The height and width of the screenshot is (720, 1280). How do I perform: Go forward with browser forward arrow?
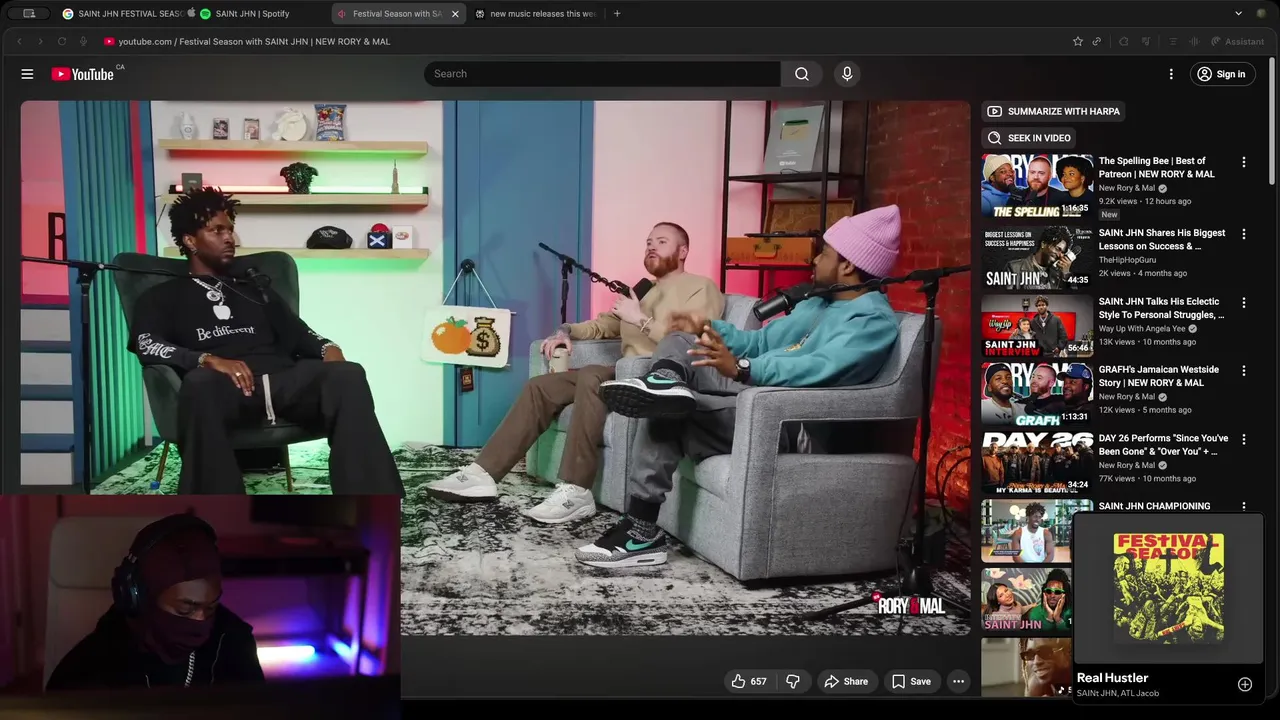tap(40, 41)
